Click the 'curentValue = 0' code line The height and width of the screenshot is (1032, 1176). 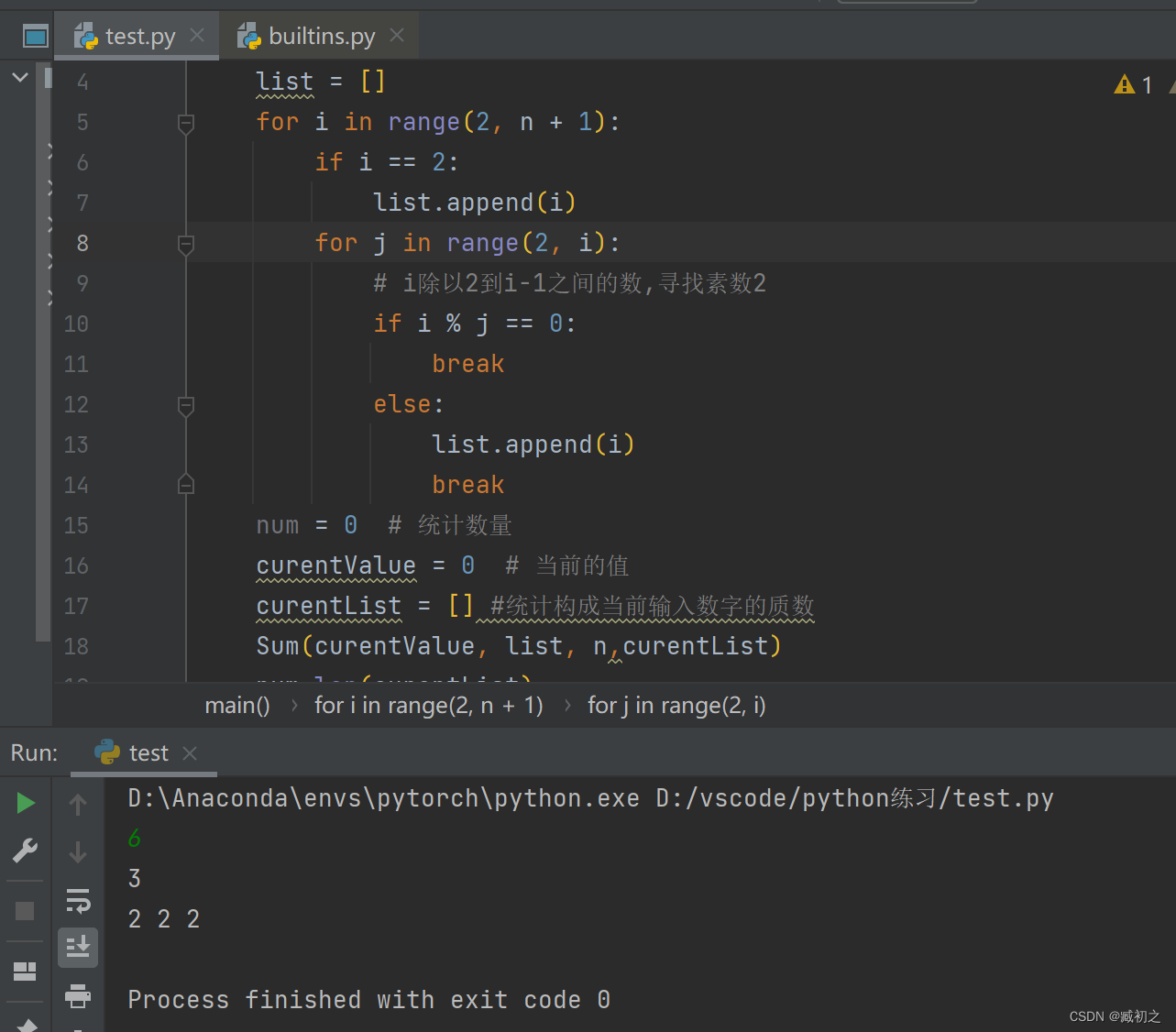tap(366, 565)
